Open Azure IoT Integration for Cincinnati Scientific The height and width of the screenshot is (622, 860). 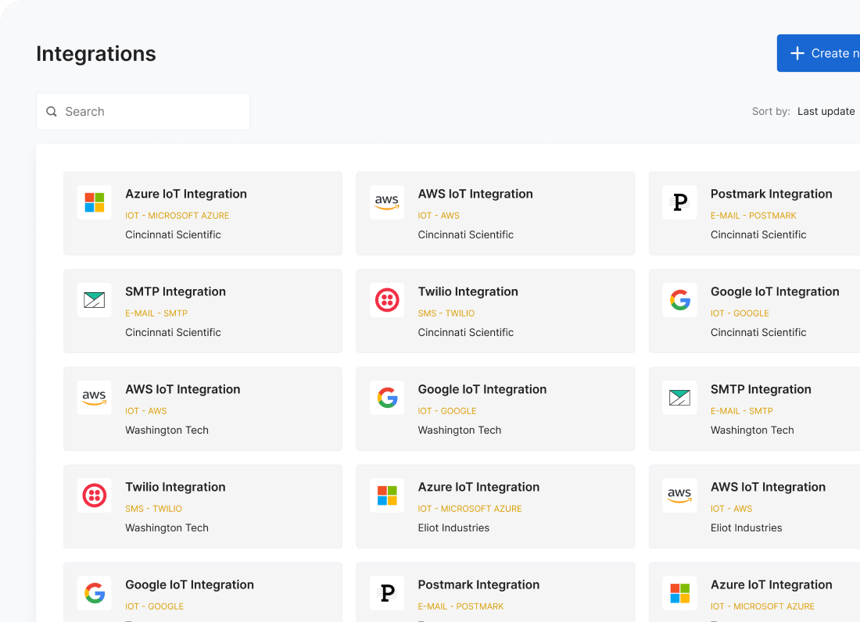[x=203, y=213]
